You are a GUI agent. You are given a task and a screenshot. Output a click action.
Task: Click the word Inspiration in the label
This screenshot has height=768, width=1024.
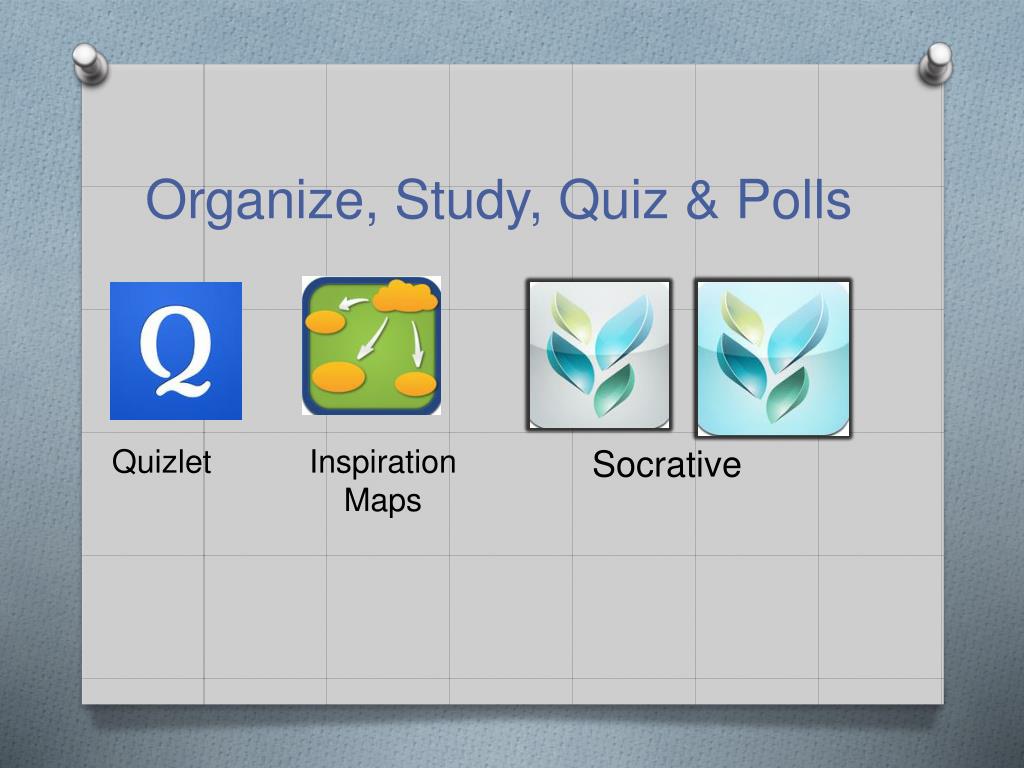tap(383, 462)
